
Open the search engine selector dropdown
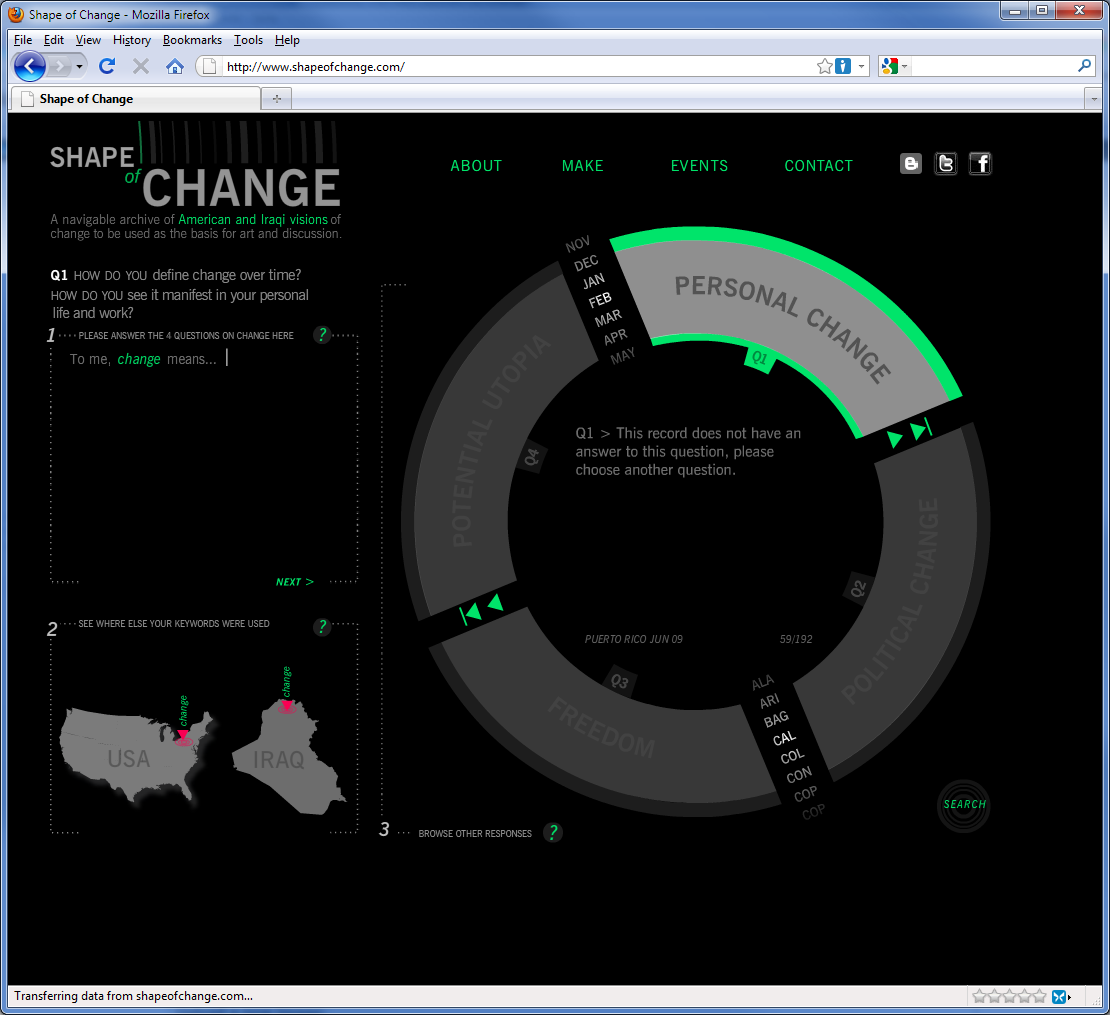pos(906,66)
